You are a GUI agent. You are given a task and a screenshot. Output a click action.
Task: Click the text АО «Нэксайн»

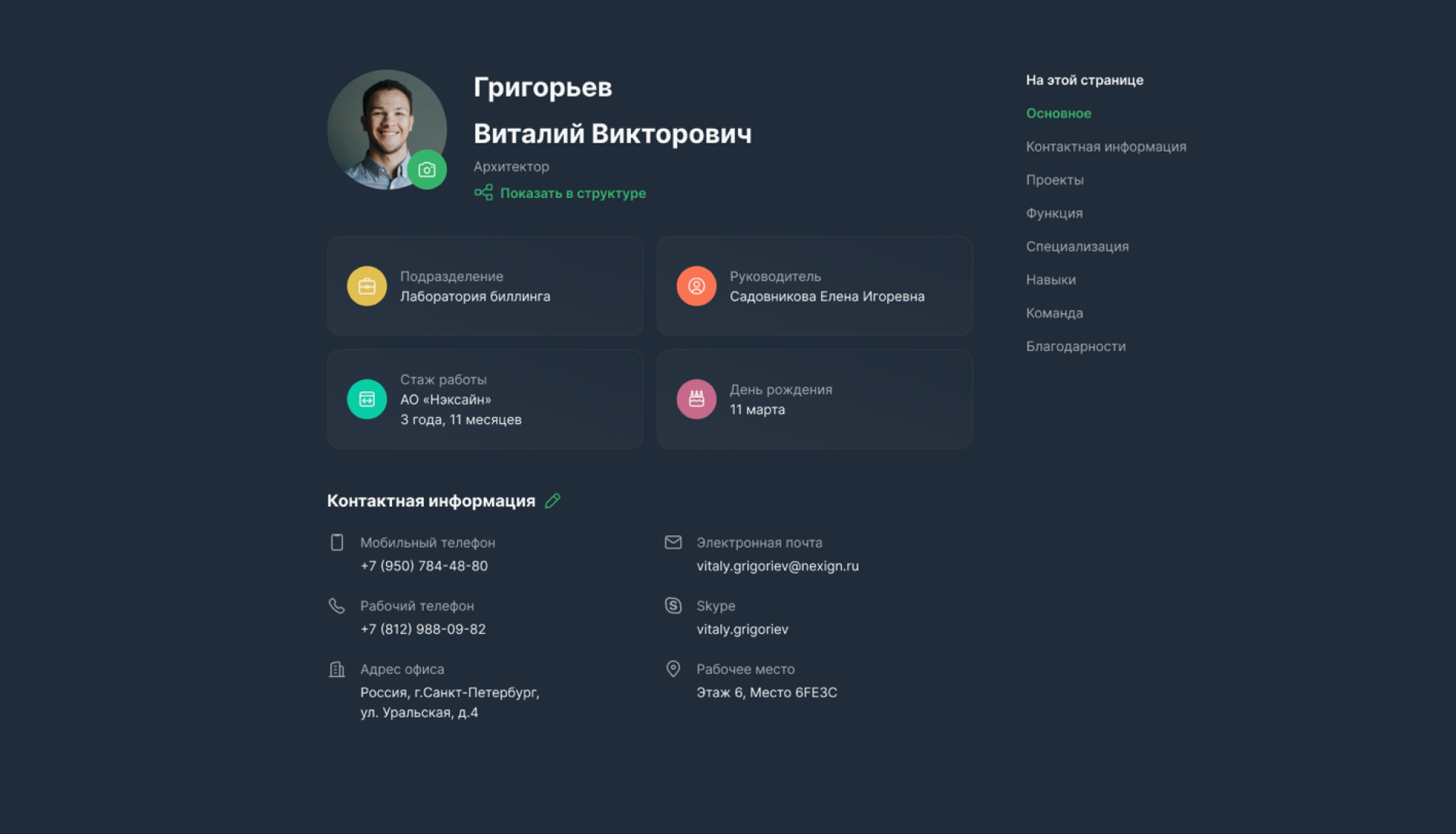(446, 400)
